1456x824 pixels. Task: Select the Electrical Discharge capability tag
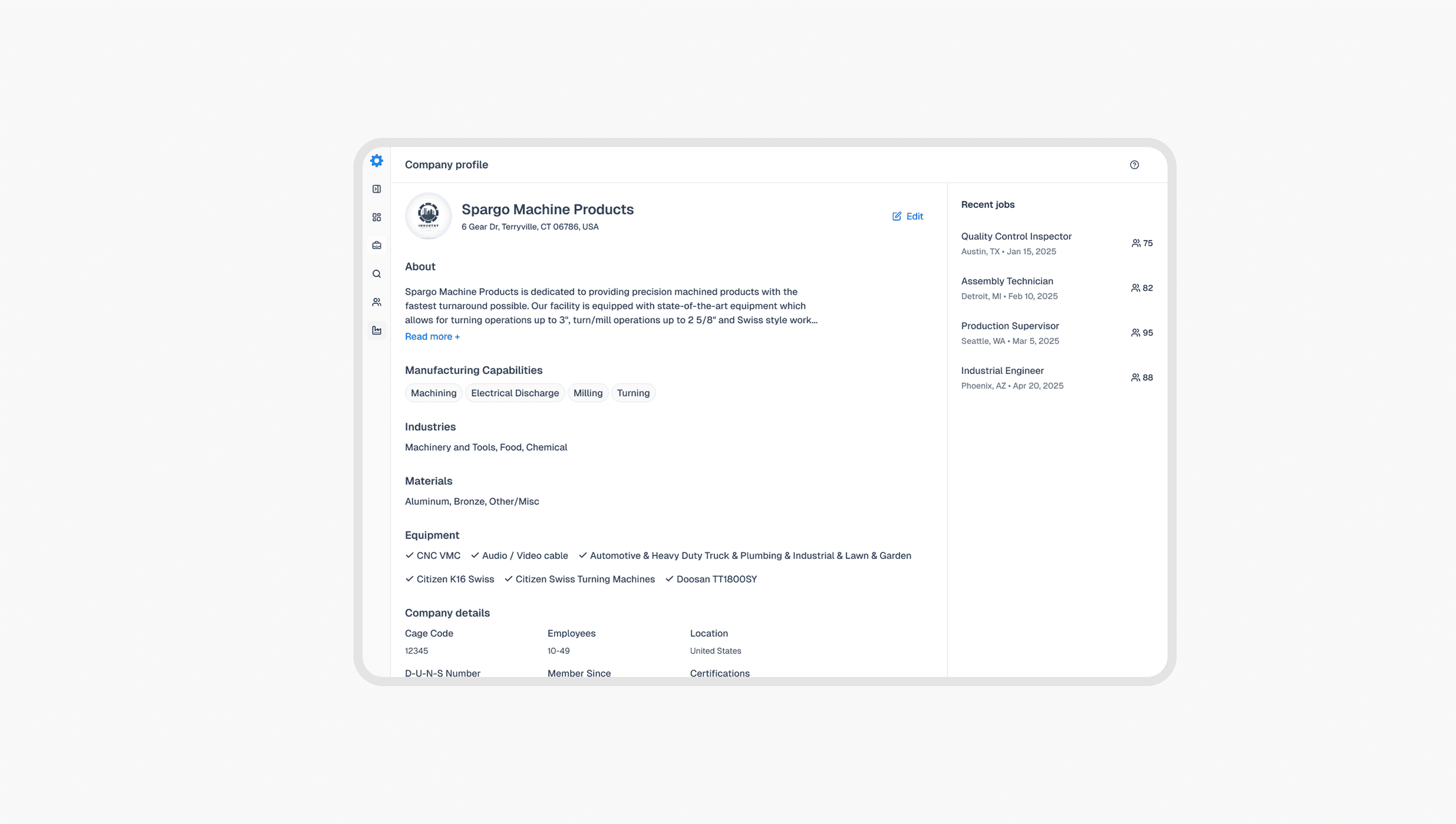(514, 393)
